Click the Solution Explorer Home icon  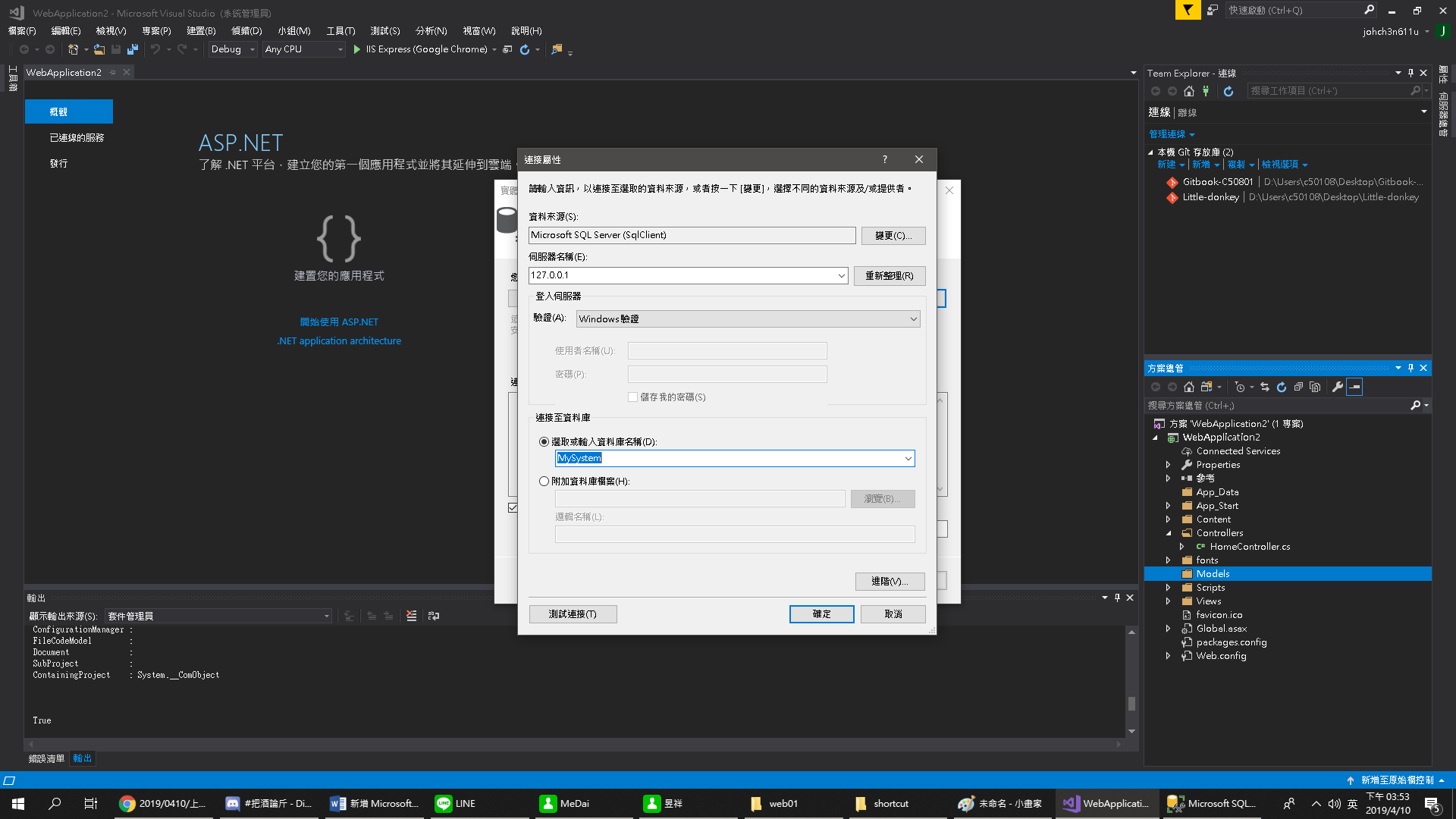tap(1189, 387)
